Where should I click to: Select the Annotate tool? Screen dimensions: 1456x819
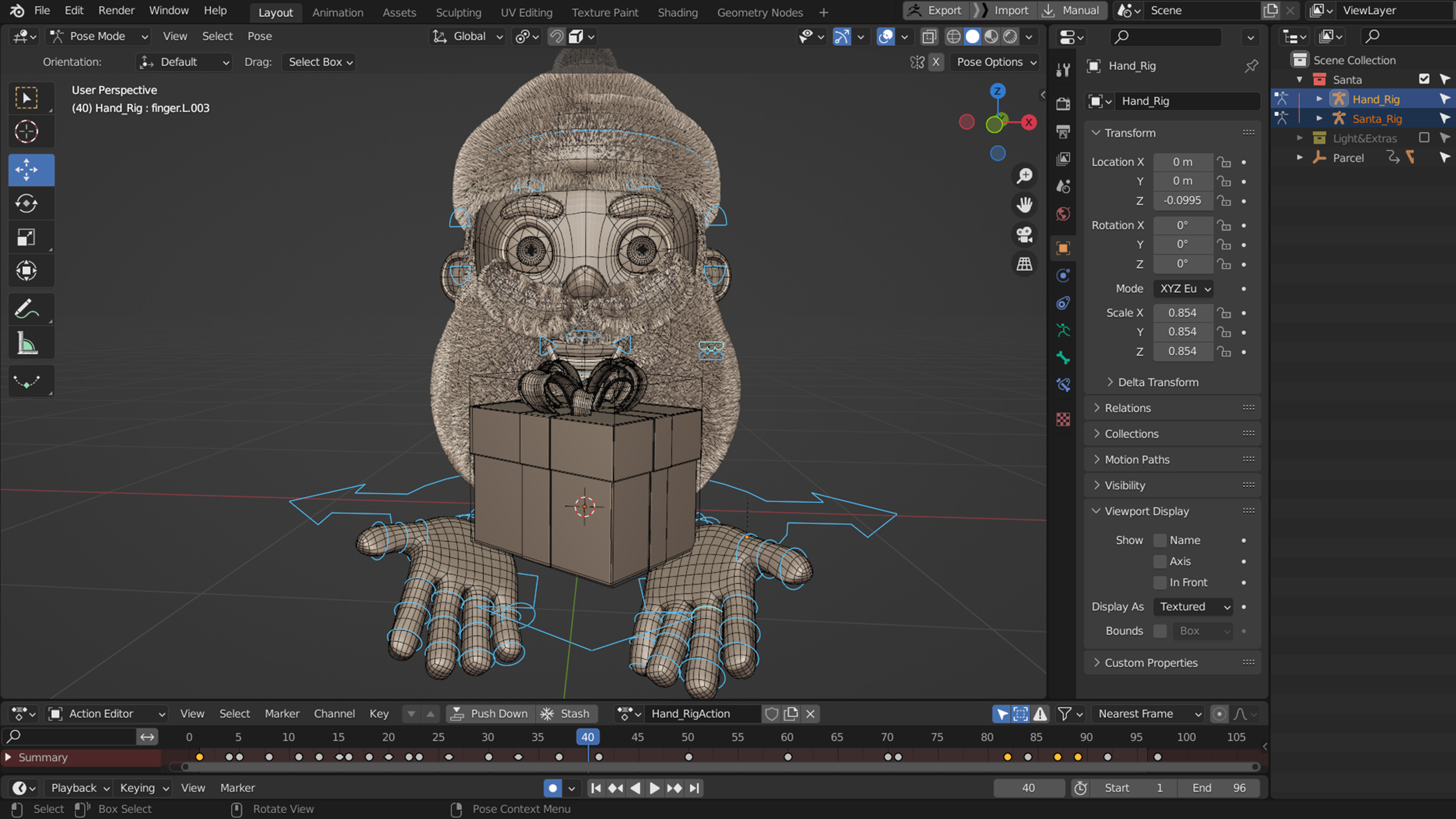27,309
